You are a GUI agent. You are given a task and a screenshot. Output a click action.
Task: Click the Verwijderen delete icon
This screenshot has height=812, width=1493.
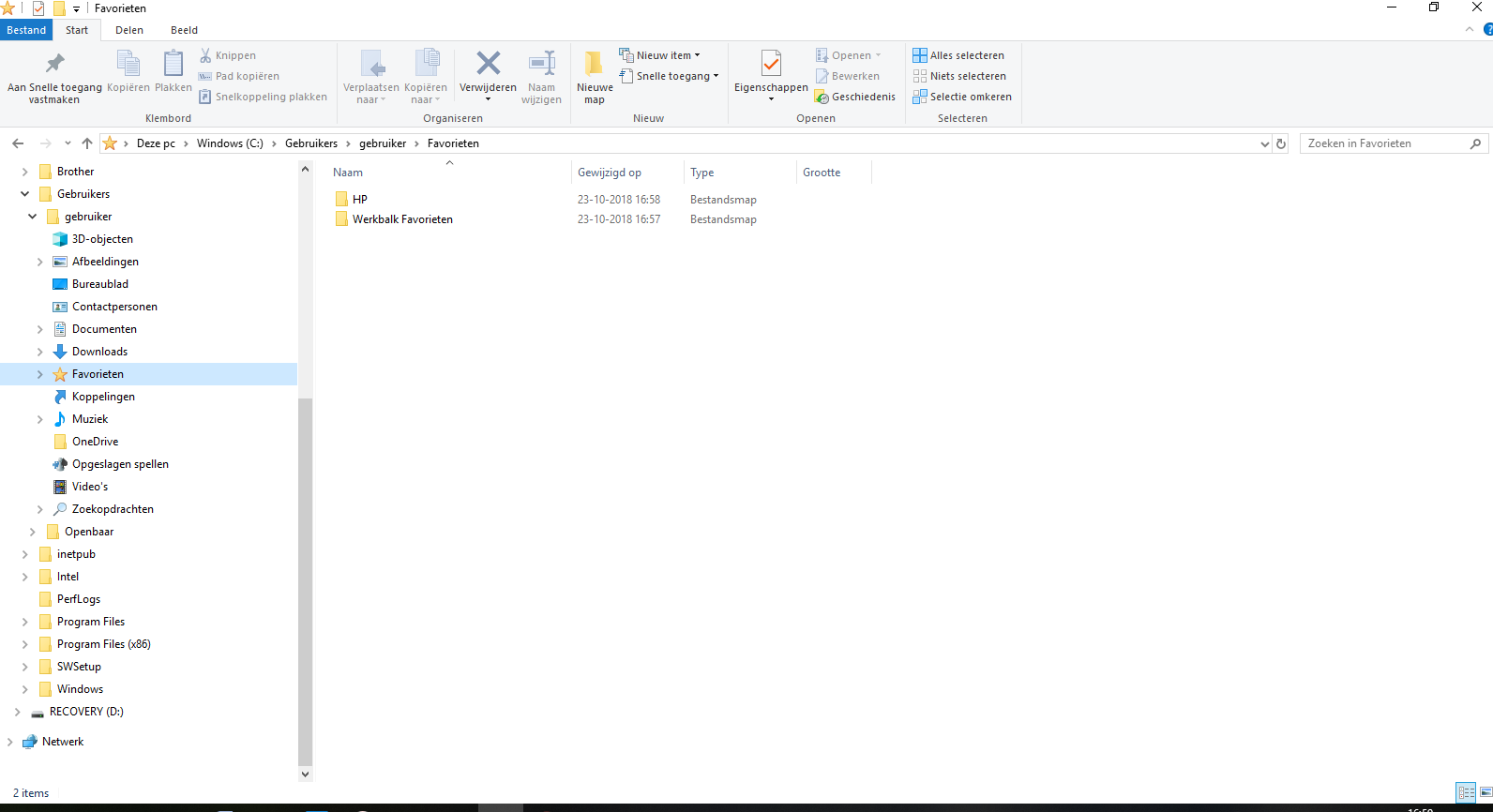488,64
